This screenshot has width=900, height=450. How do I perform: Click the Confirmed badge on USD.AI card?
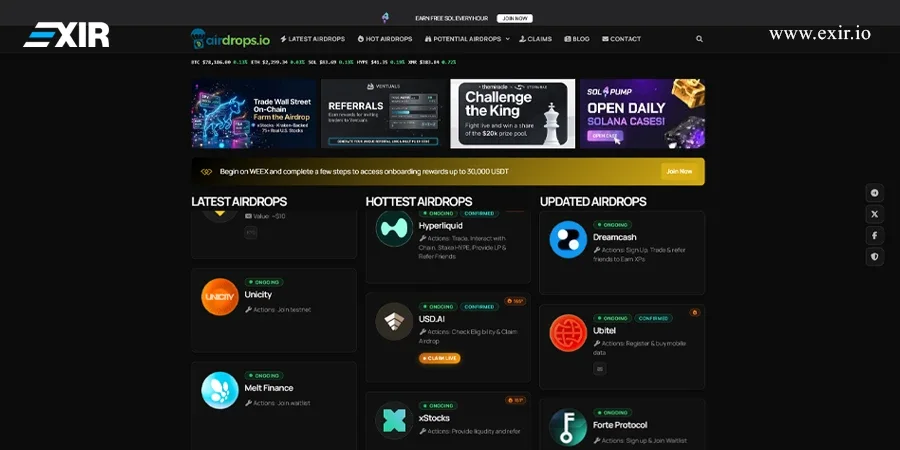pyautogui.click(x=479, y=307)
